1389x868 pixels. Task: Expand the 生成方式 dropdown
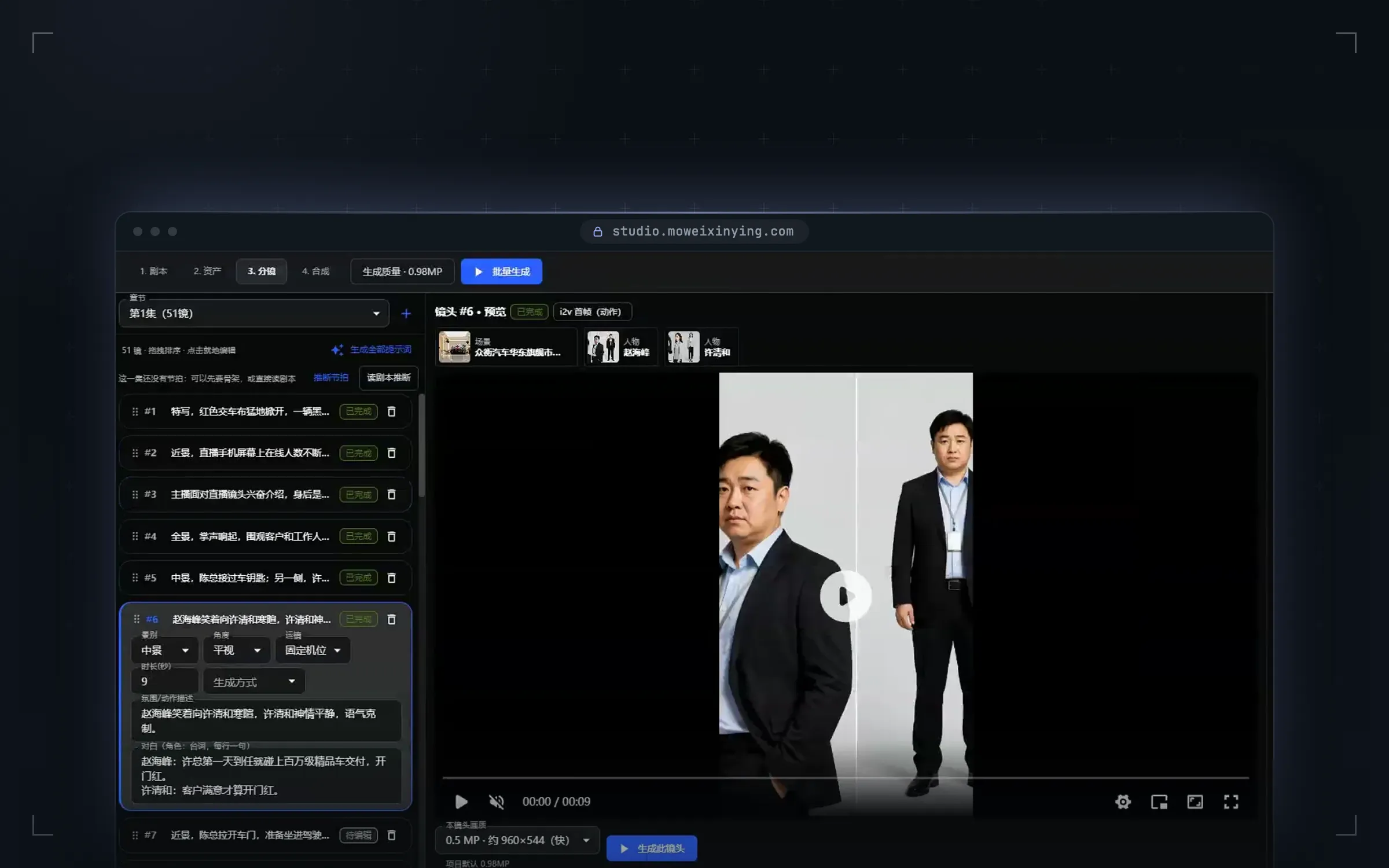tap(254, 682)
